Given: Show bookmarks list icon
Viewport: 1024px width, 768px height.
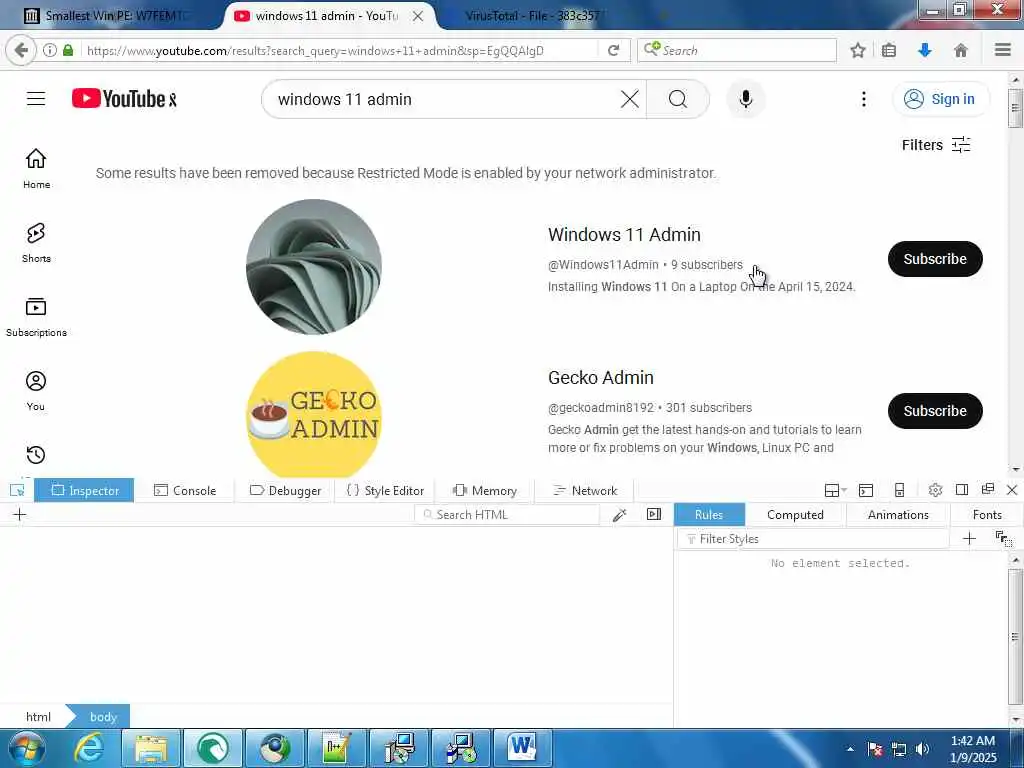Looking at the screenshot, I should click(x=889, y=50).
